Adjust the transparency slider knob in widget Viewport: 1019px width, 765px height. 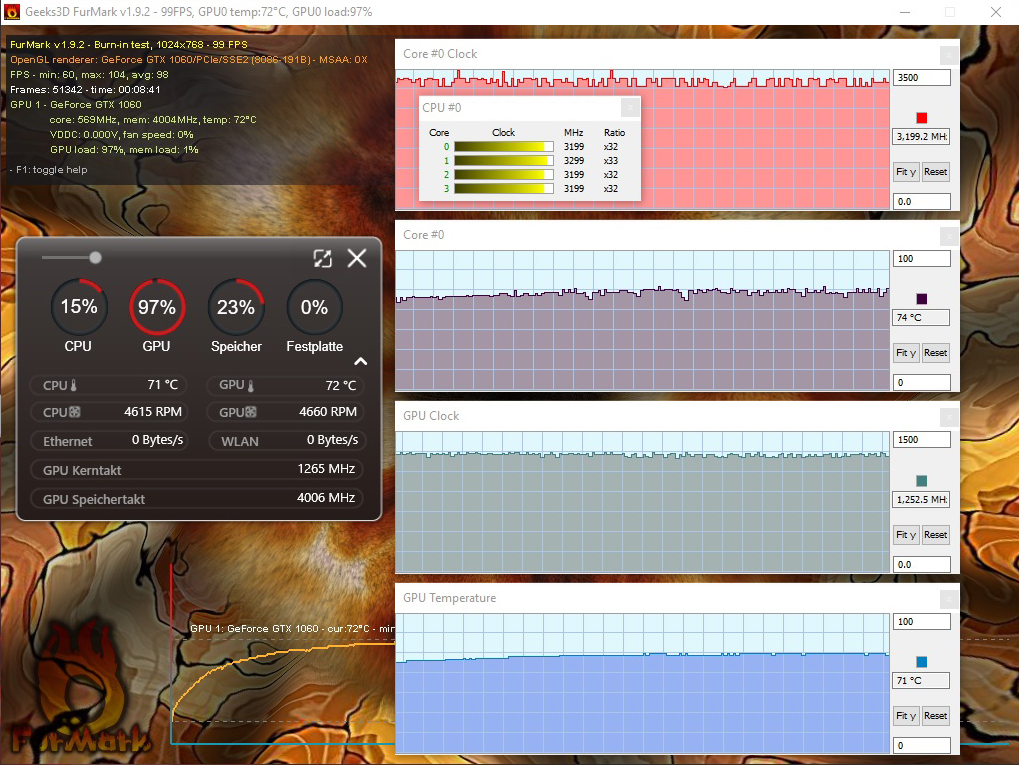click(x=96, y=257)
